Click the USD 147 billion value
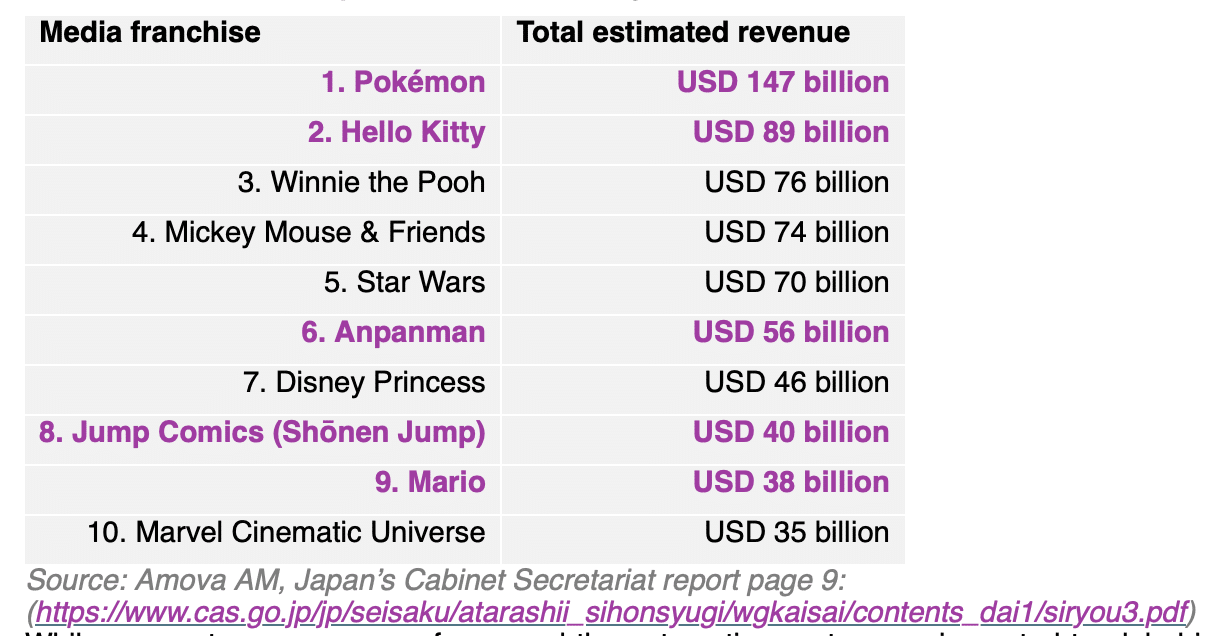Viewport: 1216px width, 636px height. click(783, 82)
